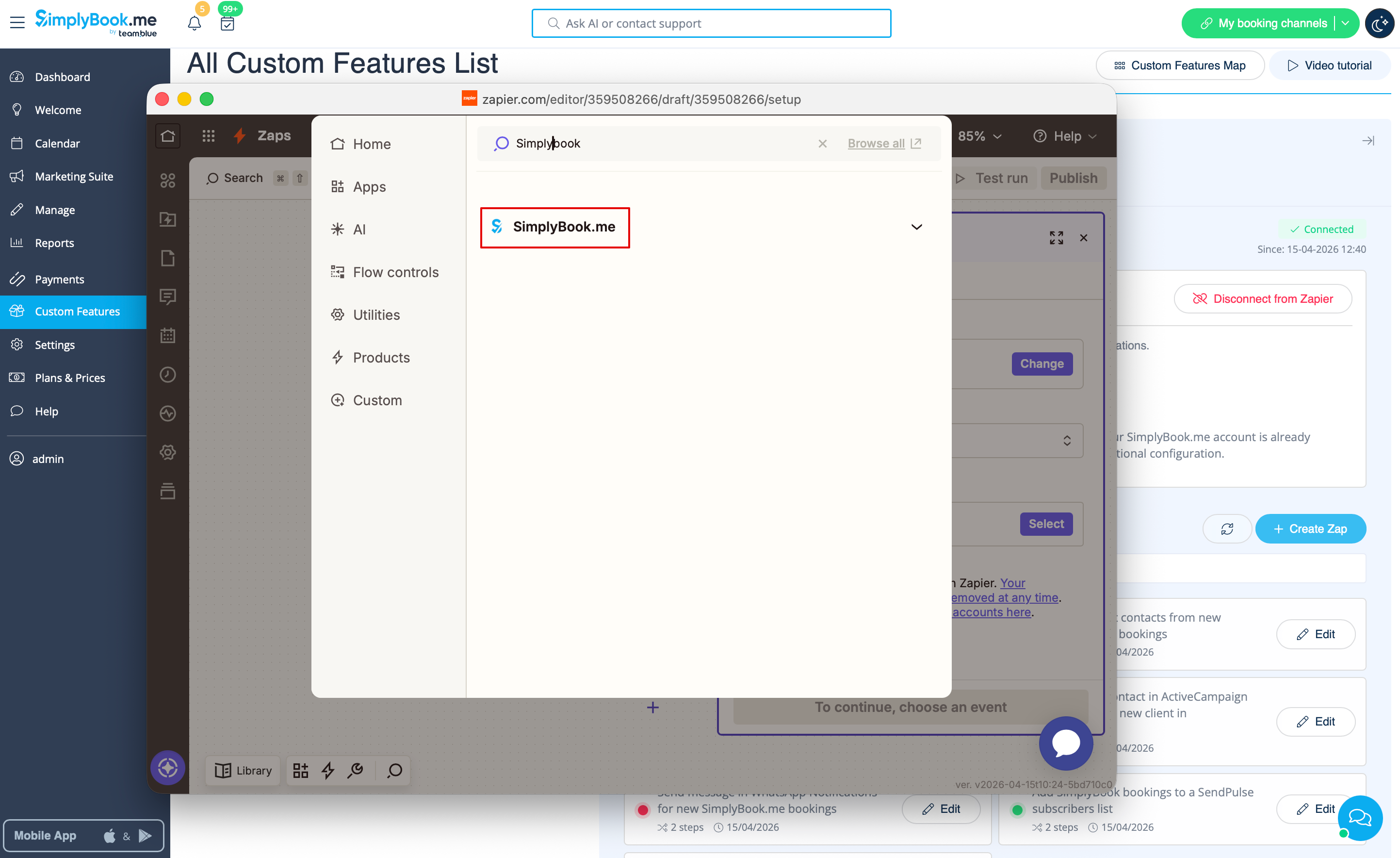Open Custom Features Map

[1180, 66]
